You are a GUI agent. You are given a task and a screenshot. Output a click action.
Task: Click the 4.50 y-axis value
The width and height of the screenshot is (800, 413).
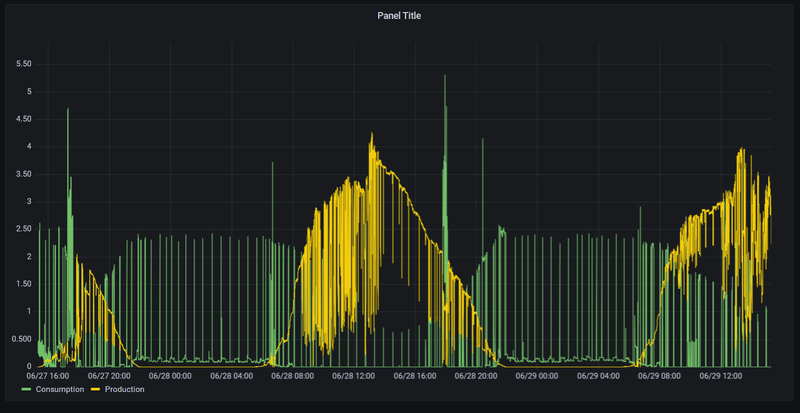(24, 119)
